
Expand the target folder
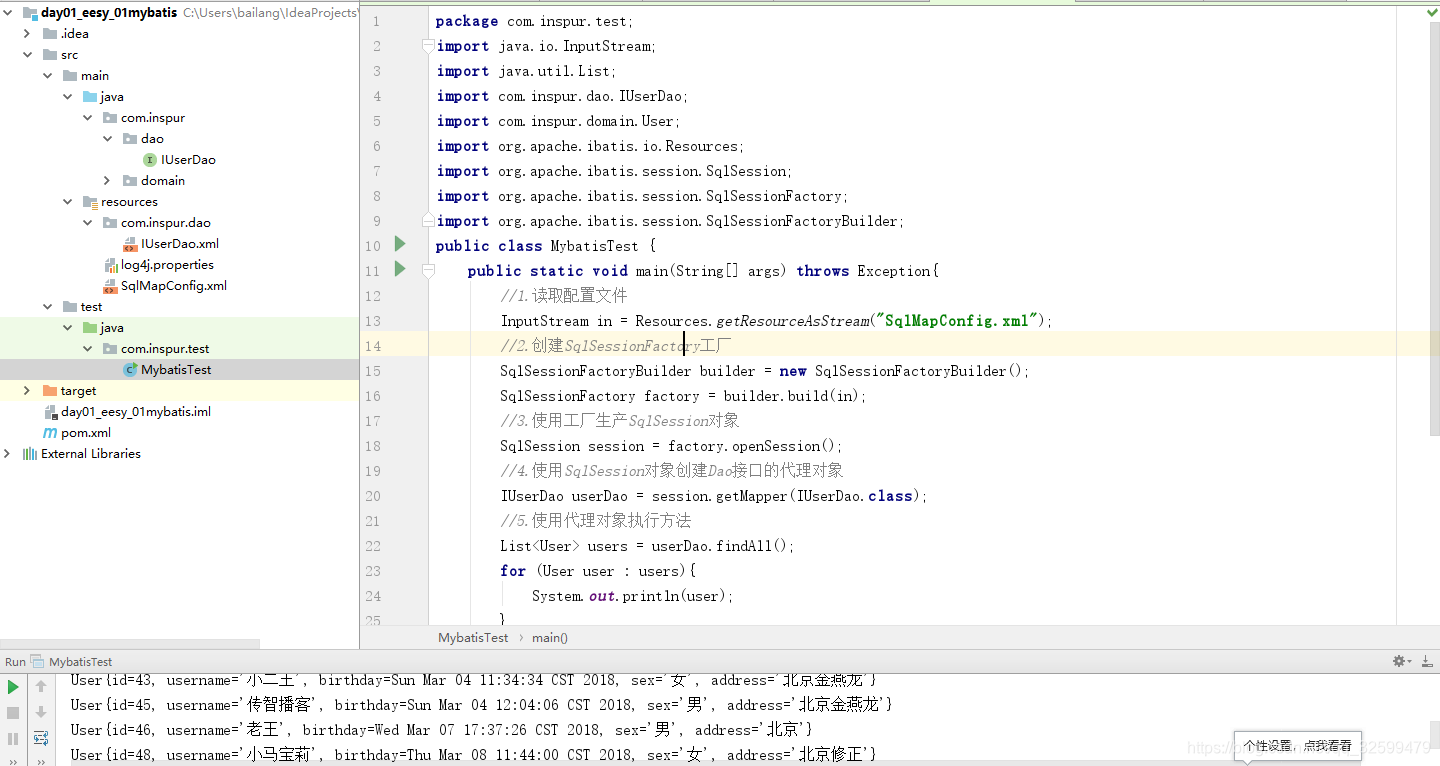tap(27, 390)
